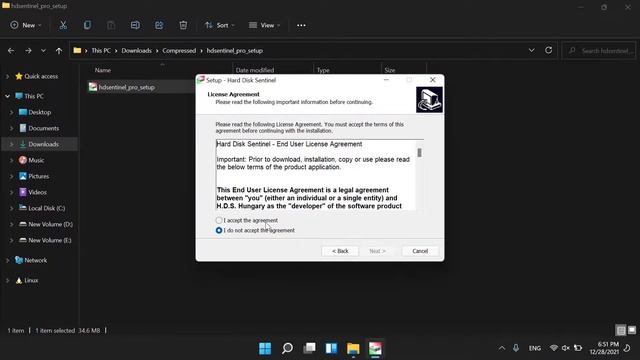Go up one folder level arrow
Screen dimensions: 640x360
59,51
